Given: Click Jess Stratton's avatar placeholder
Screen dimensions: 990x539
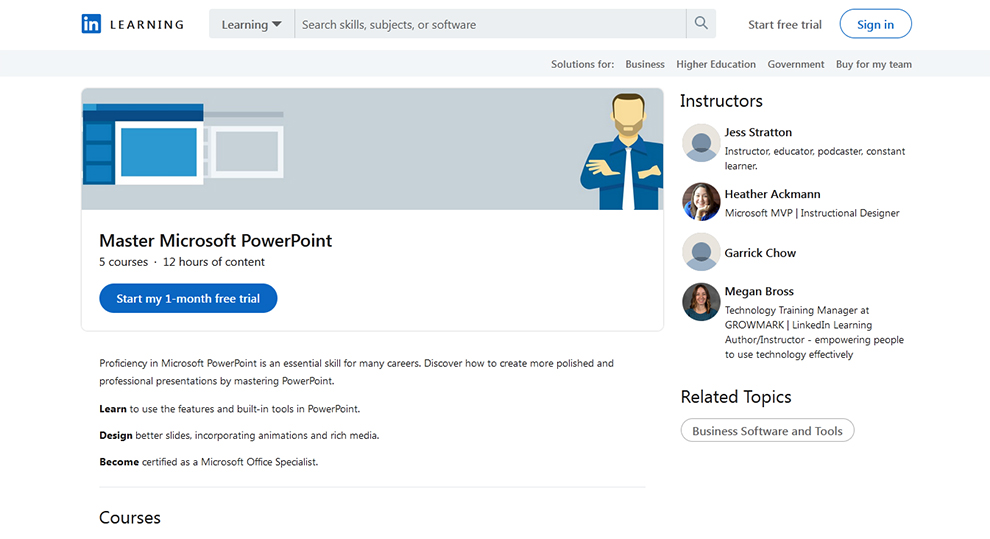Looking at the screenshot, I should pos(701,143).
